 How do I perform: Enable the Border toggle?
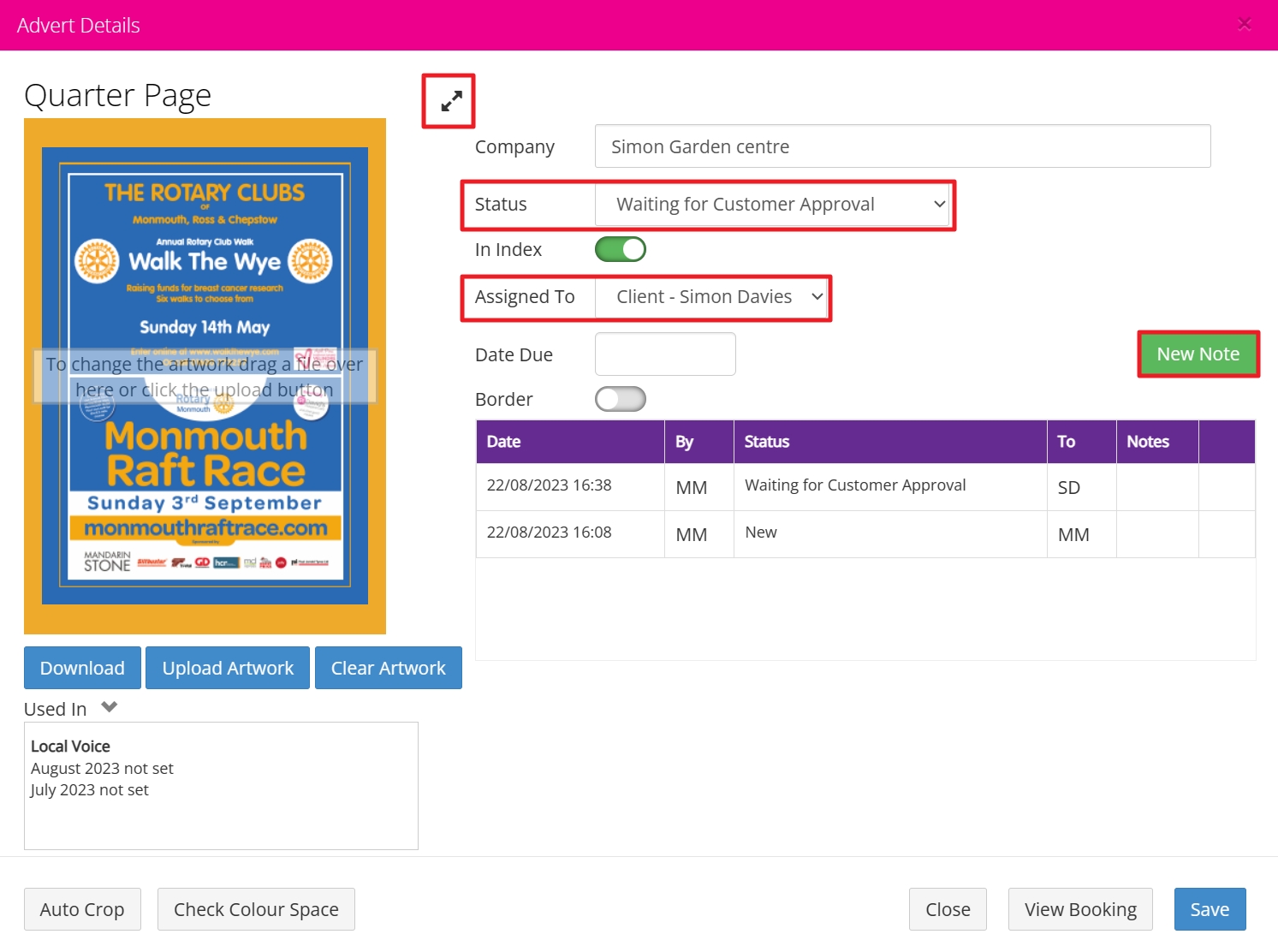pos(621,399)
